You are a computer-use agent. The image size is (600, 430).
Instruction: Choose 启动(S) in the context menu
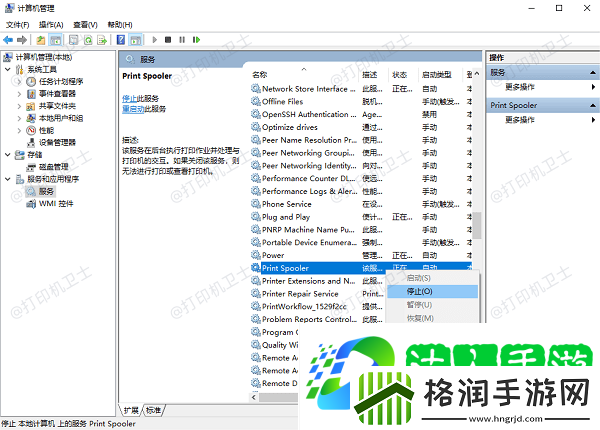click(x=432, y=278)
